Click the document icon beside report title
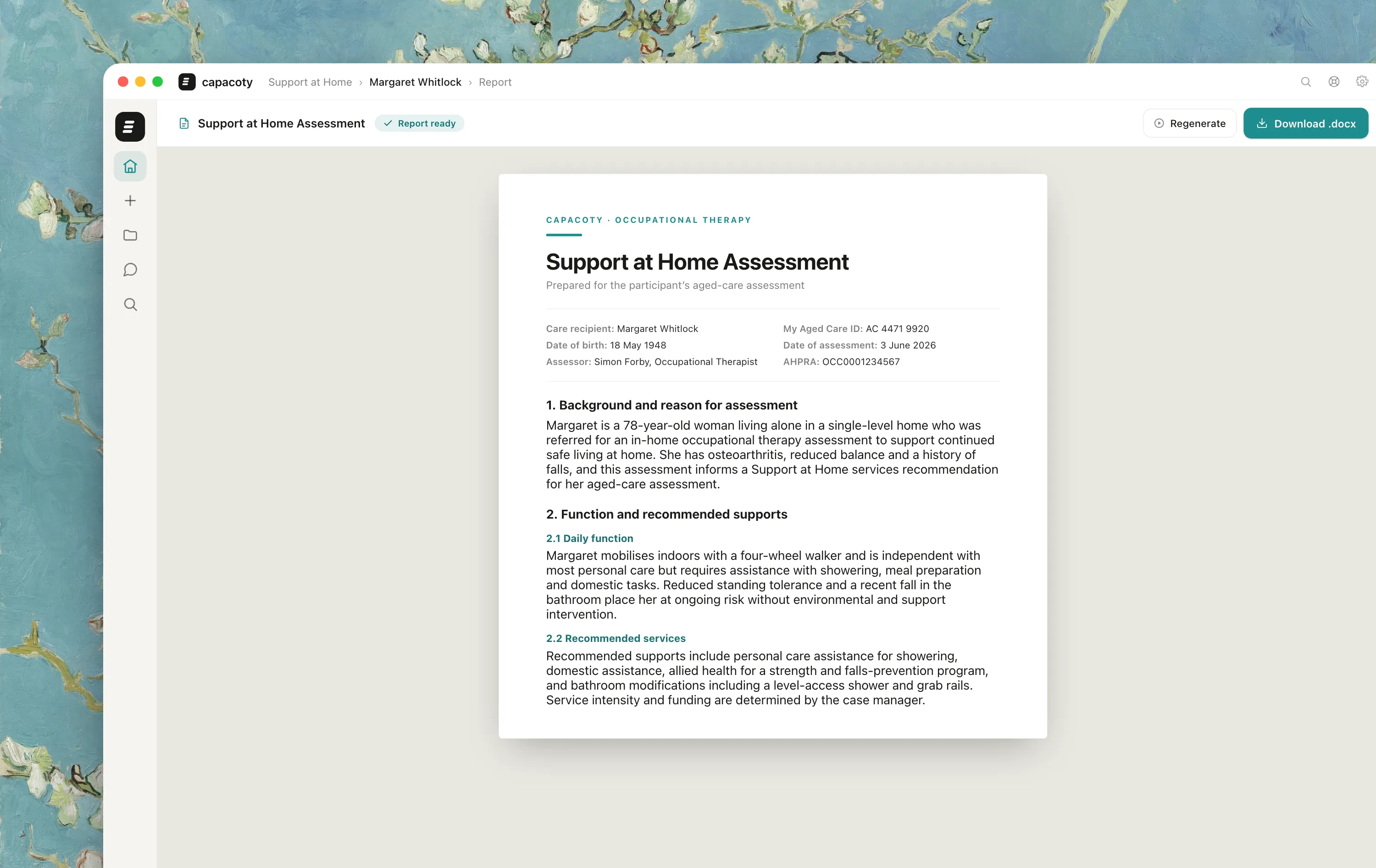 [184, 123]
